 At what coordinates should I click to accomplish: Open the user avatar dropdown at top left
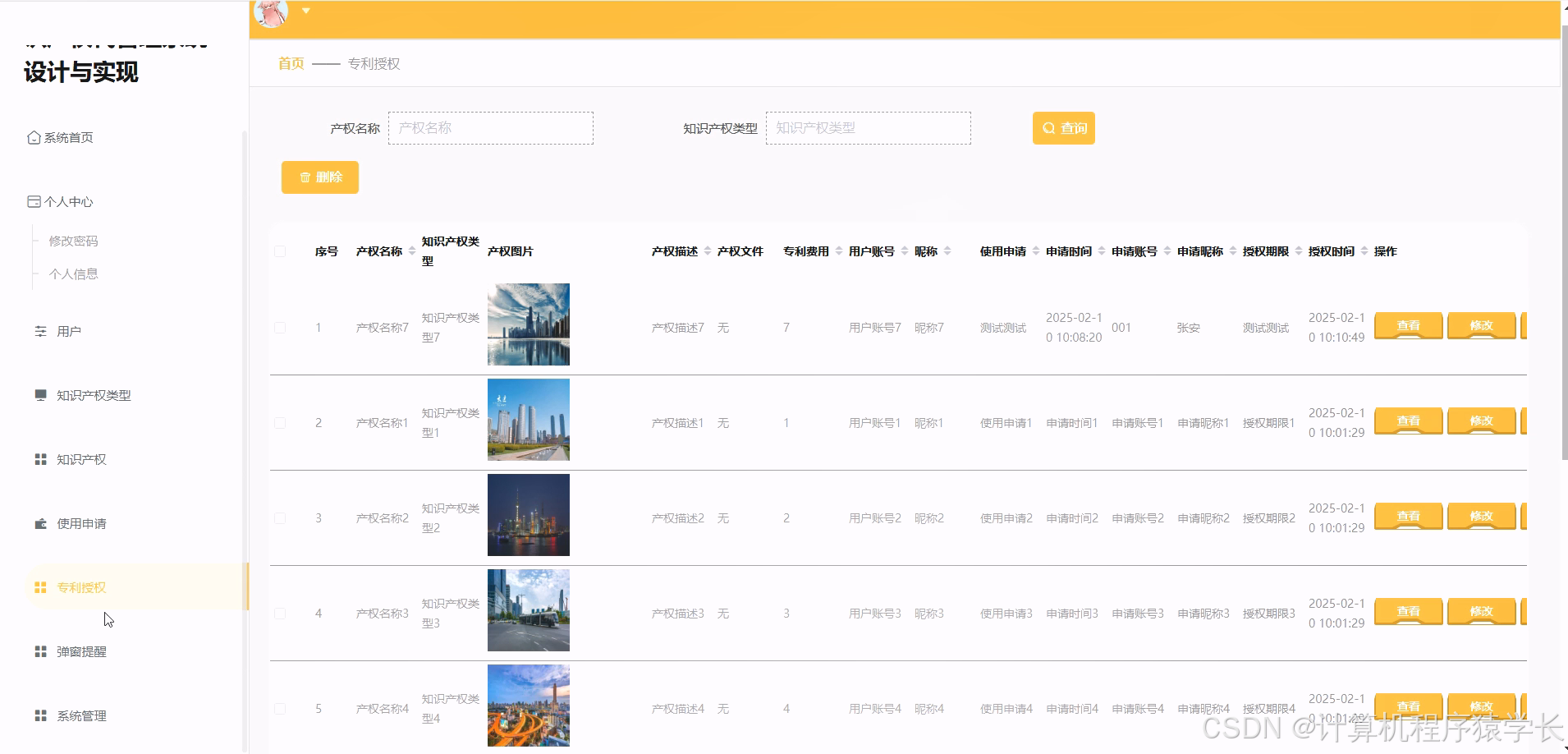point(305,10)
